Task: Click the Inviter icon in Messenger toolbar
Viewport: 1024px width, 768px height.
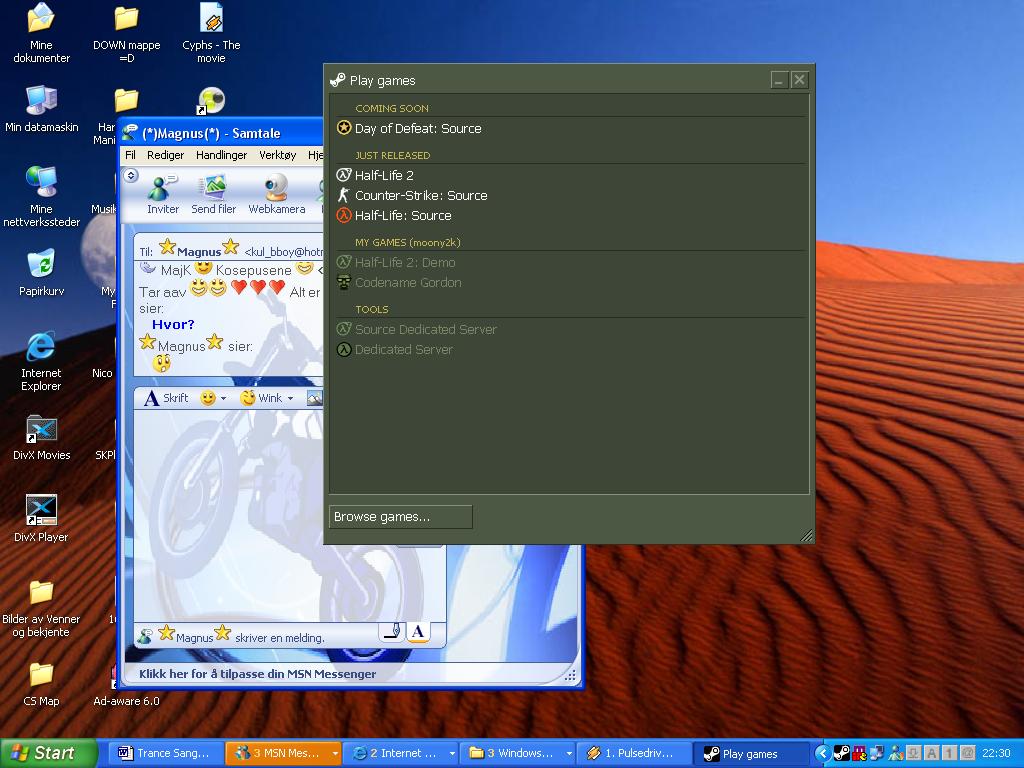Action: pos(163,194)
